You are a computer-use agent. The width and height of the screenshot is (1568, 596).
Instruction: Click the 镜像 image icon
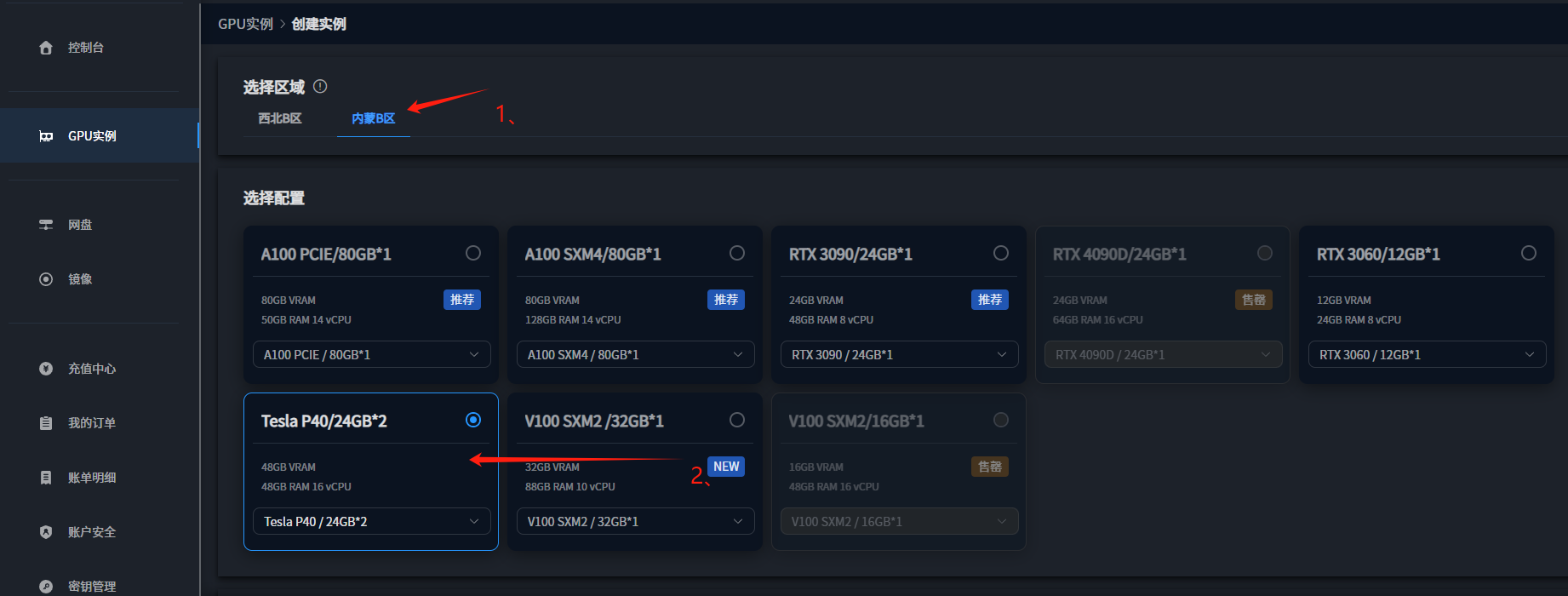(46, 279)
